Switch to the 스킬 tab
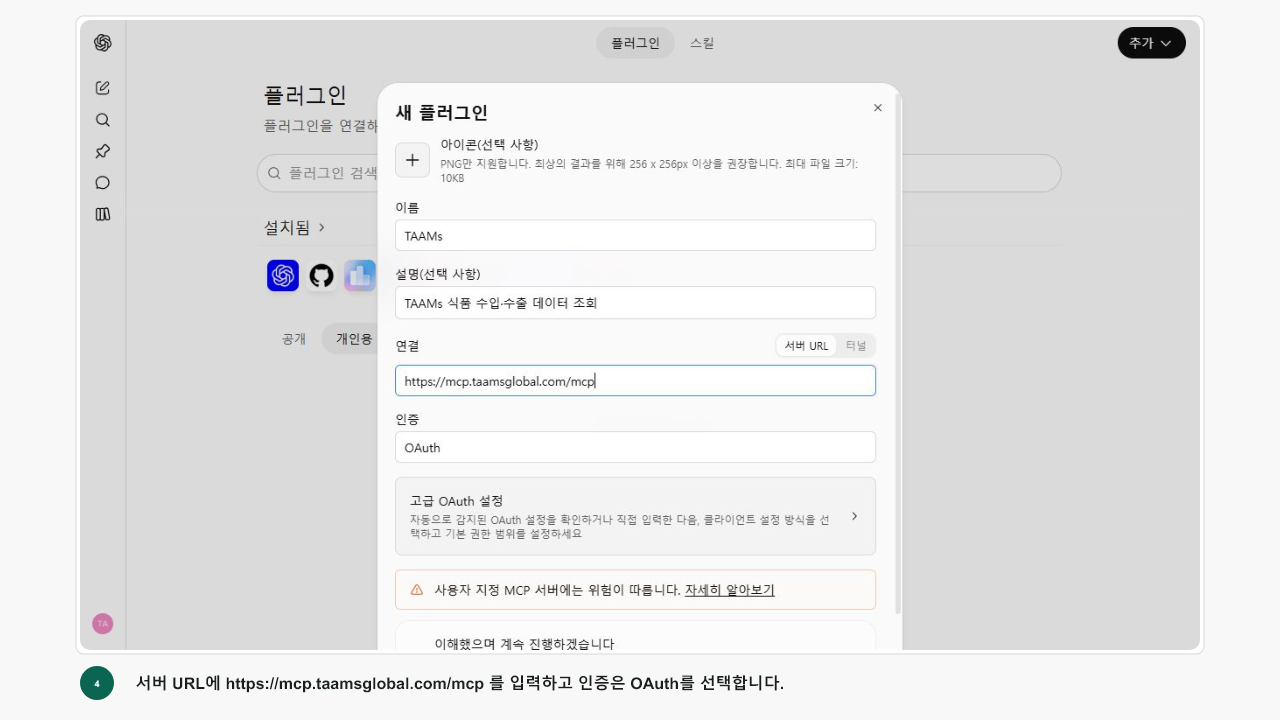 coord(702,43)
